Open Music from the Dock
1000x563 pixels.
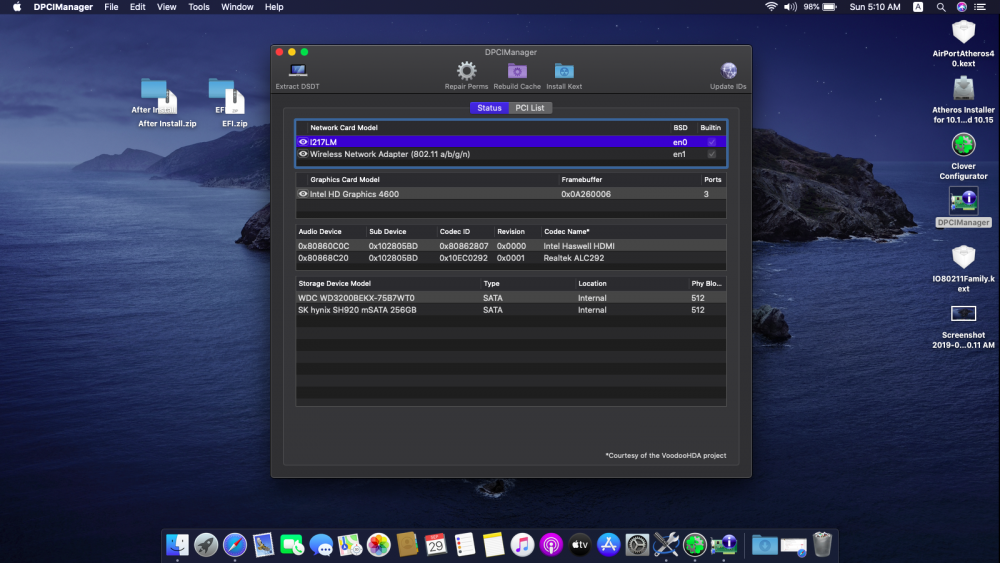522,545
